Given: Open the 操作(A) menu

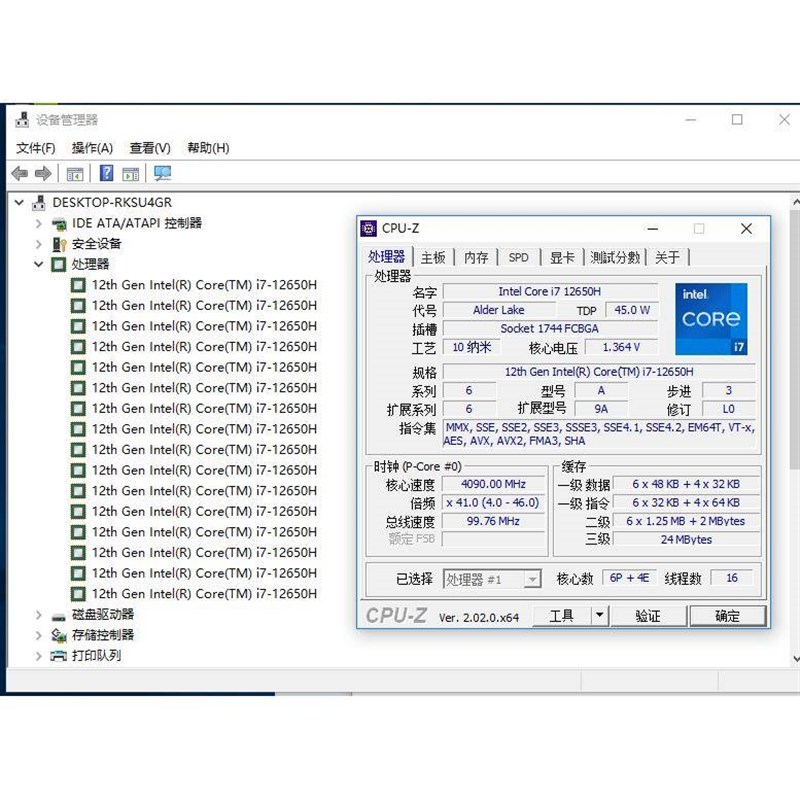Looking at the screenshot, I should click(x=92, y=148).
